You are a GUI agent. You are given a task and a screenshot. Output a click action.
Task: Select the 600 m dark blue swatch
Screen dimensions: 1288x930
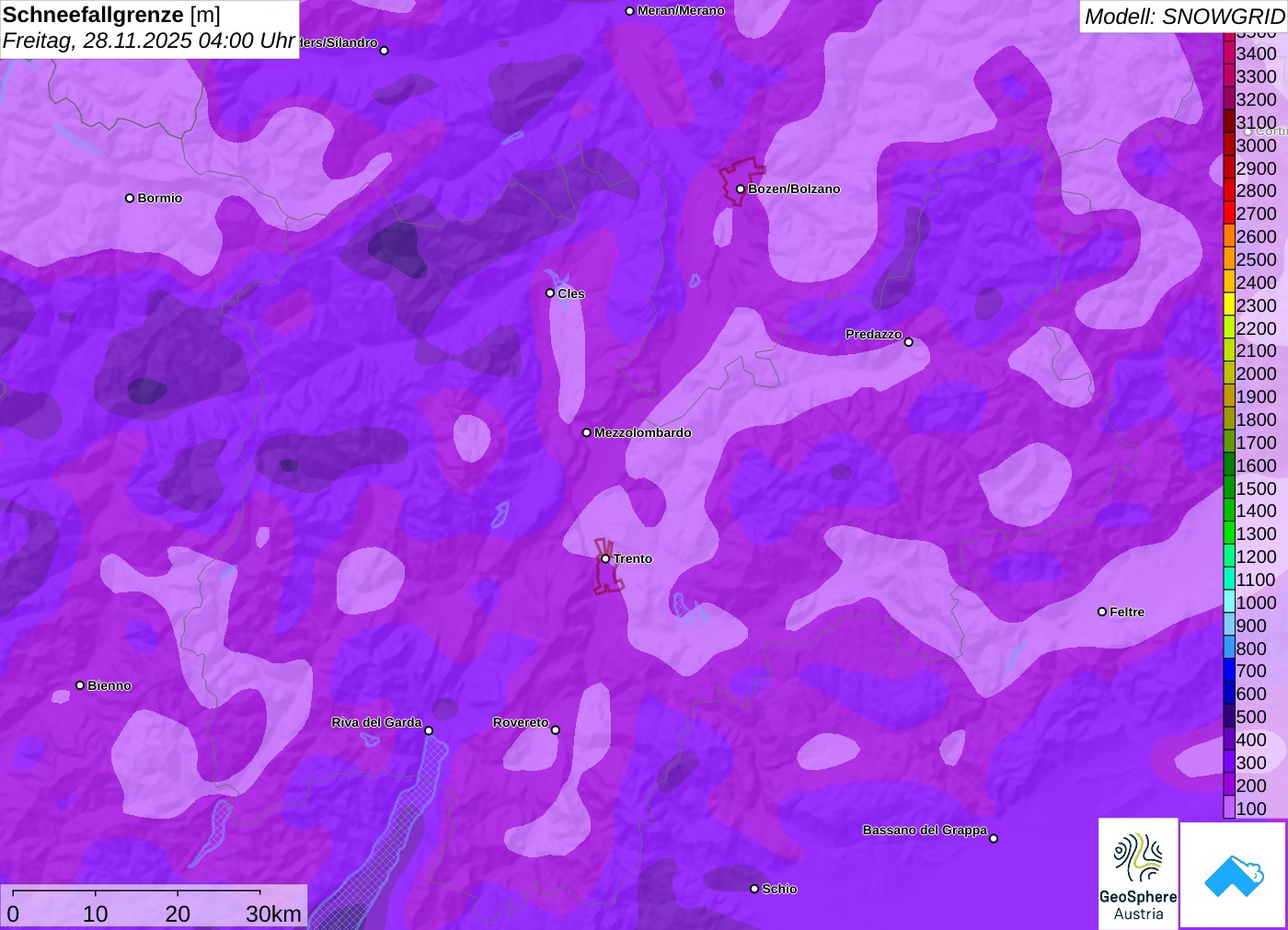[x=1229, y=694]
